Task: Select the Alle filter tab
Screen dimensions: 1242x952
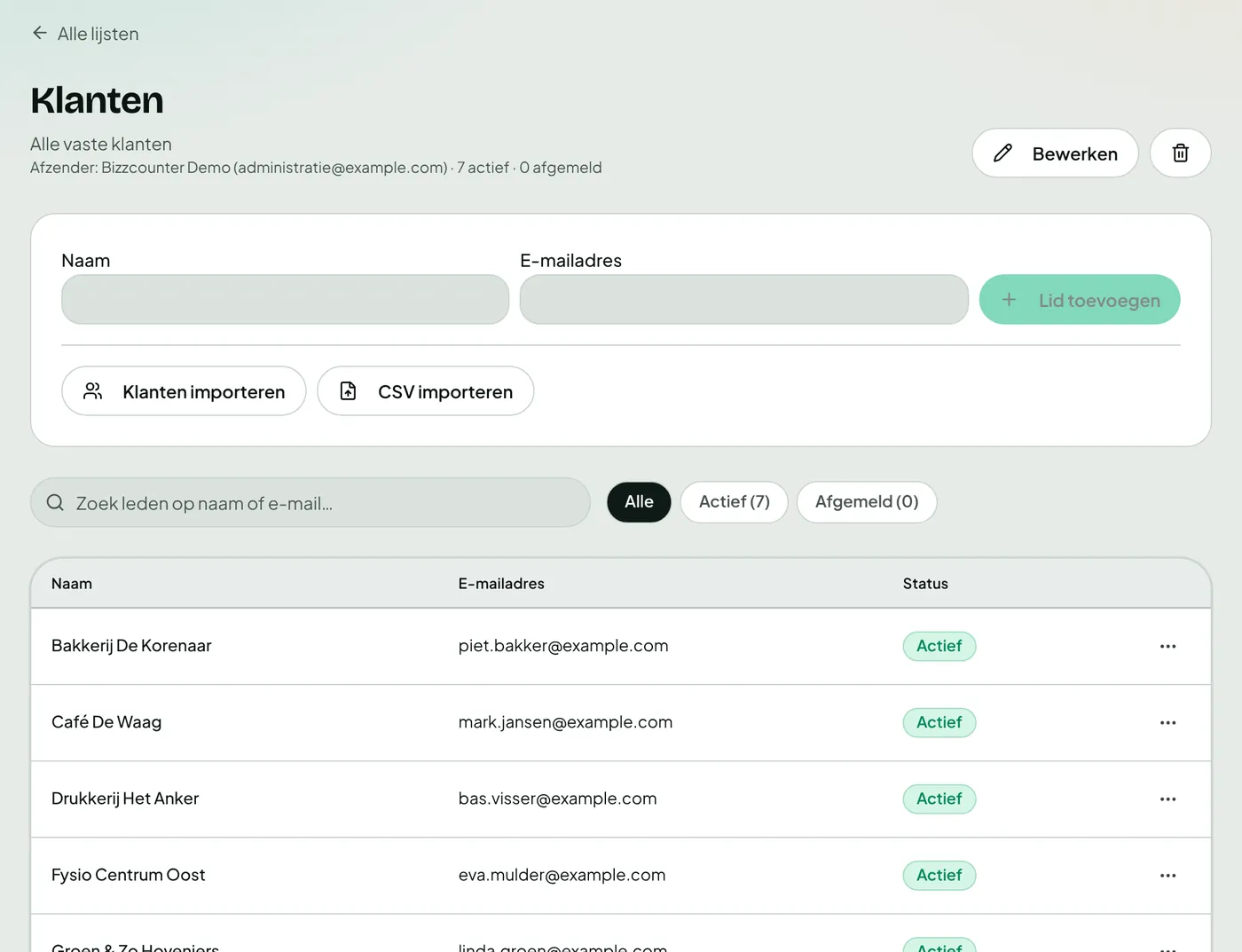Action: pyautogui.click(x=639, y=502)
